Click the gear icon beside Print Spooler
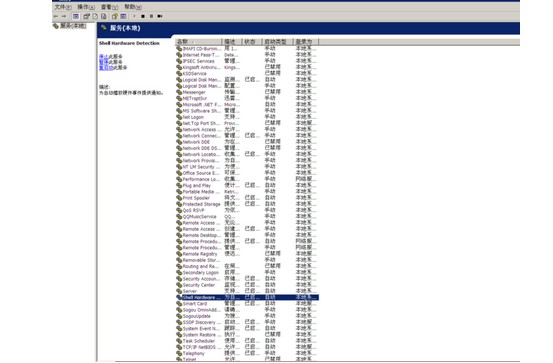Viewport: 553px width, 363px height. (x=179, y=198)
